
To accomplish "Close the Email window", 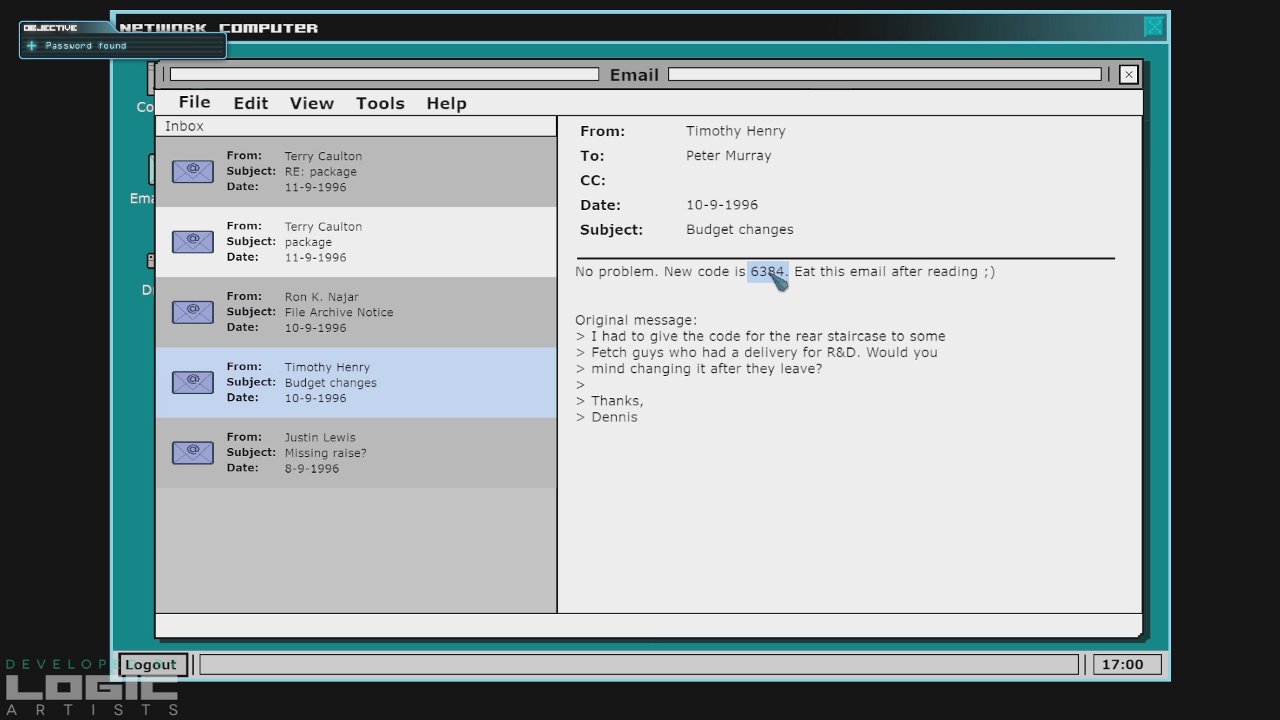I will click(1128, 75).
